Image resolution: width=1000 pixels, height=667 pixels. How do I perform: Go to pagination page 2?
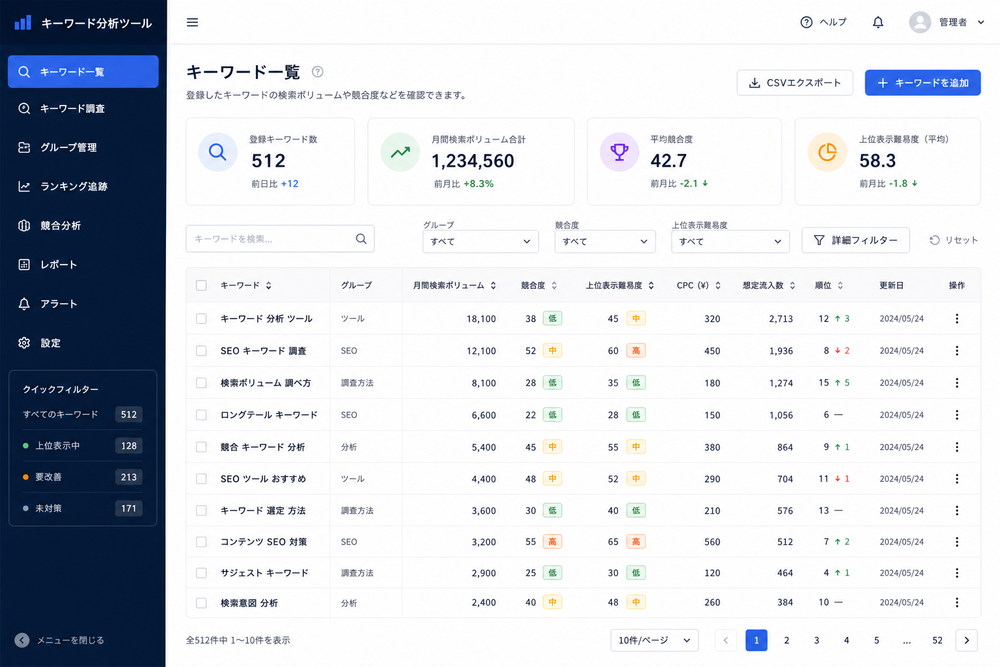coord(786,640)
